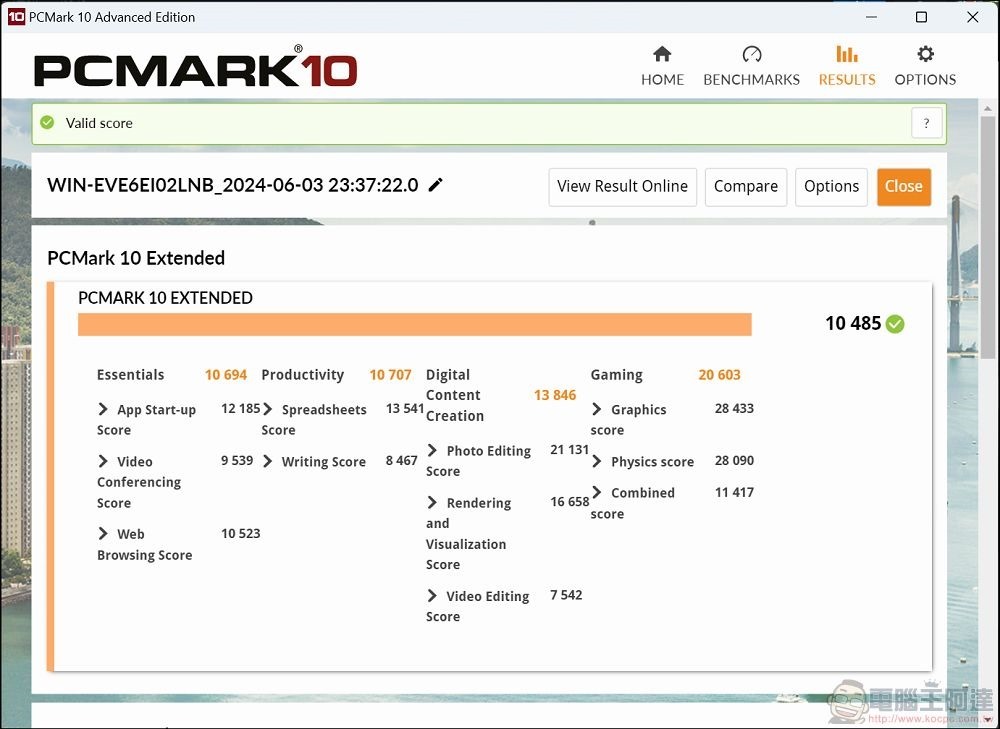This screenshot has width=1000, height=729.
Task: Click the Spreadsheets value 13 541
Action: 405,408
